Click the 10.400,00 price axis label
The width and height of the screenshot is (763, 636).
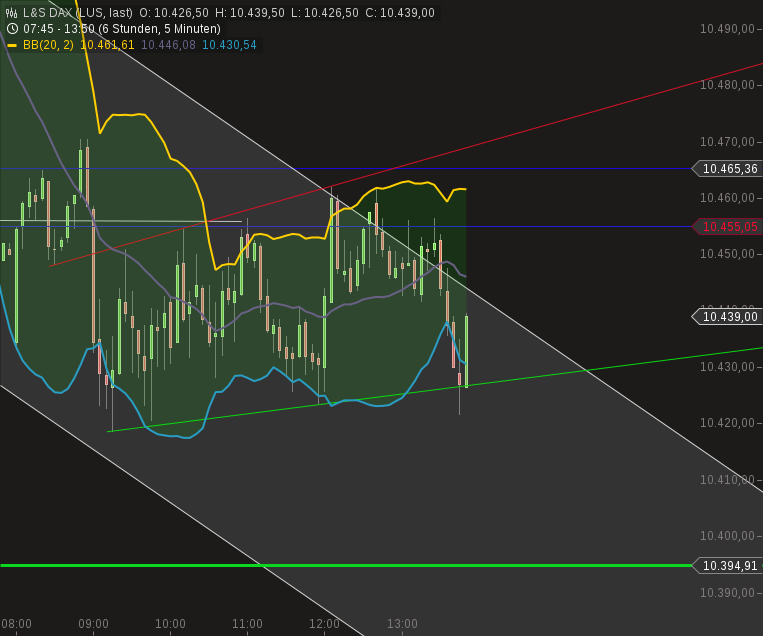pyautogui.click(x=727, y=536)
